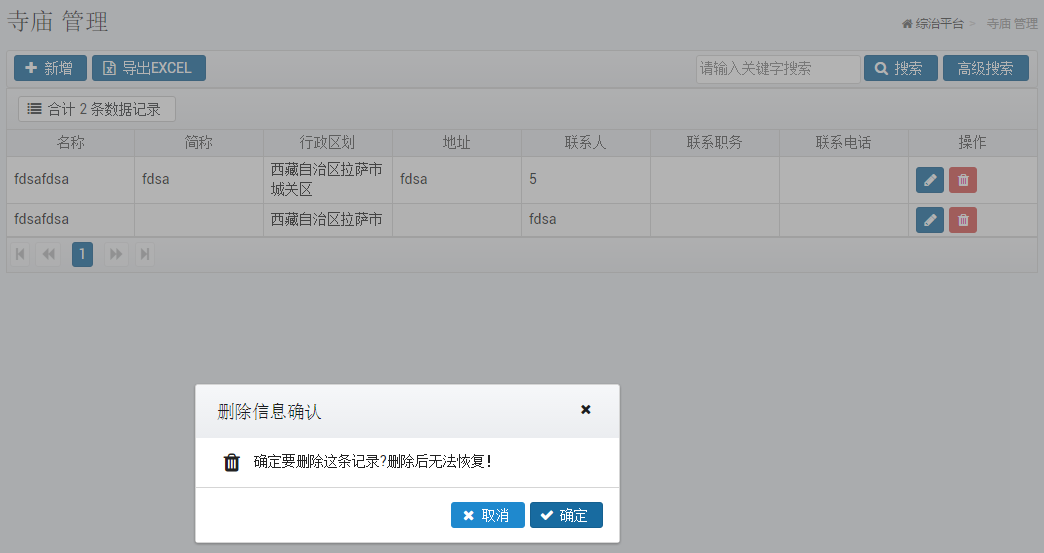Click the dialog title 删除信息确认
Screen dimensions: 1044x553
269,412
